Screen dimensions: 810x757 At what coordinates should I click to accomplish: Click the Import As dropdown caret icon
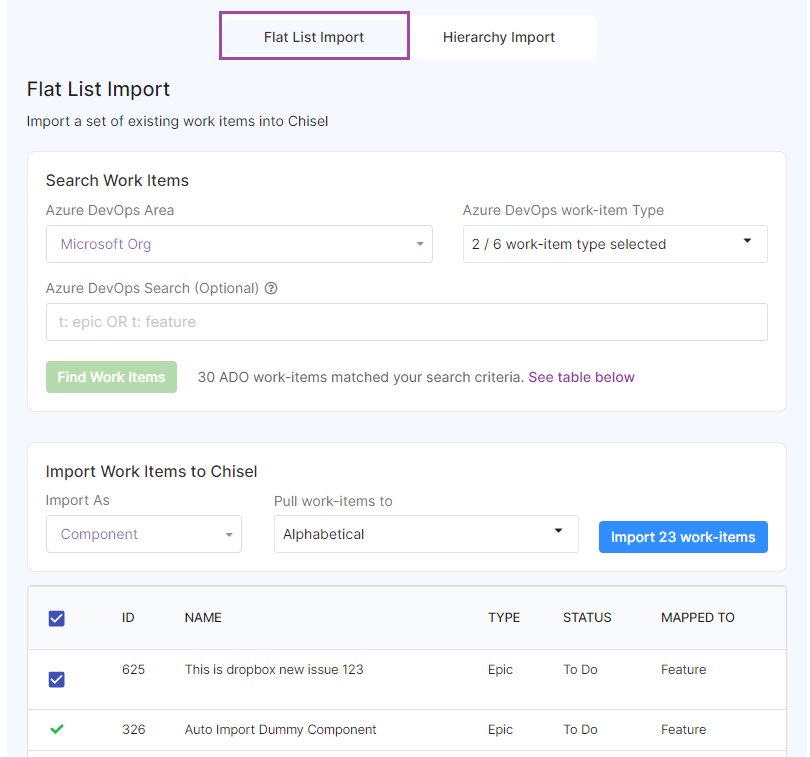click(229, 535)
